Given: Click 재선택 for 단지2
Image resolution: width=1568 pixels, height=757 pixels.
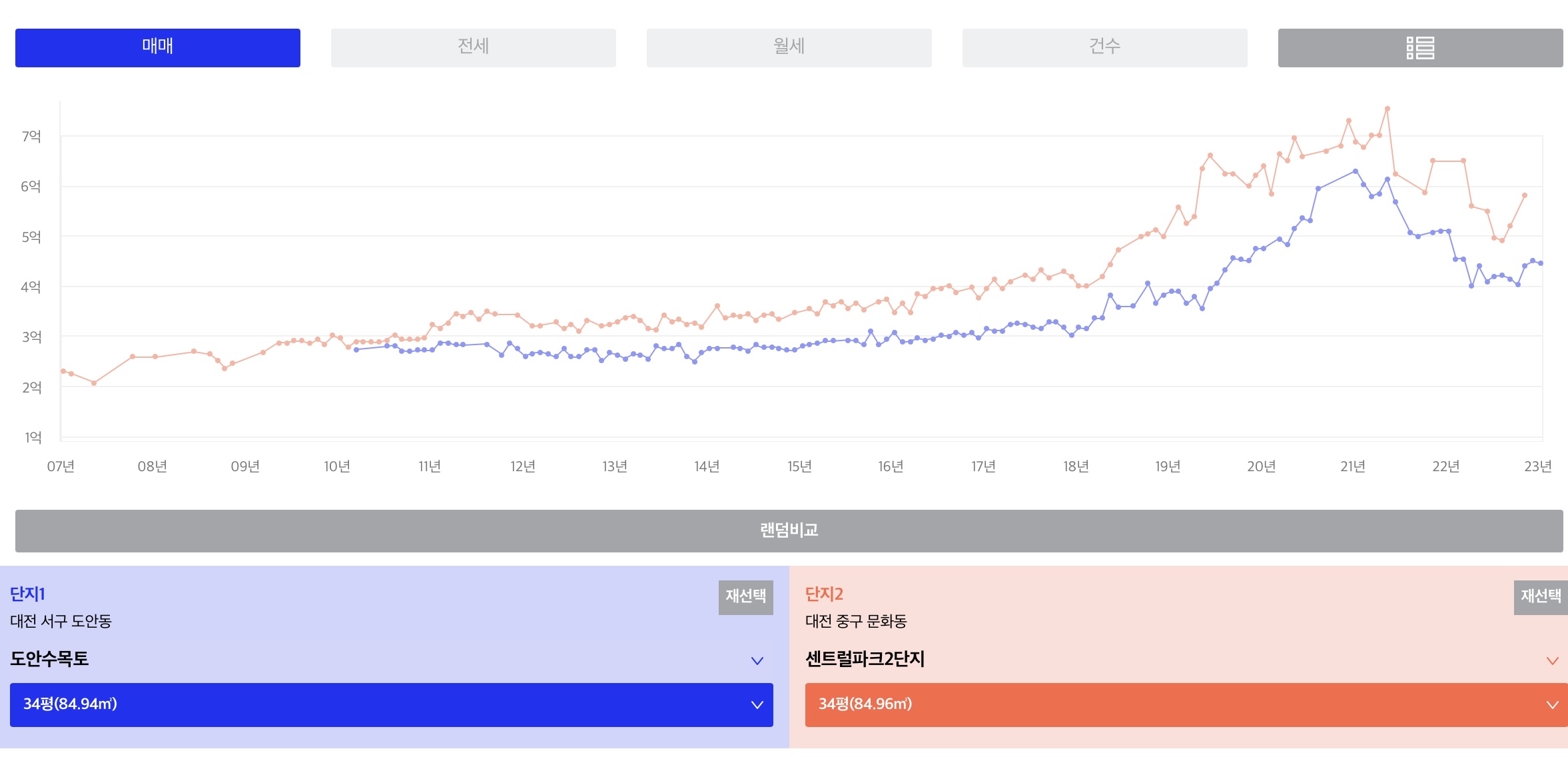Looking at the screenshot, I should coord(1540,596).
